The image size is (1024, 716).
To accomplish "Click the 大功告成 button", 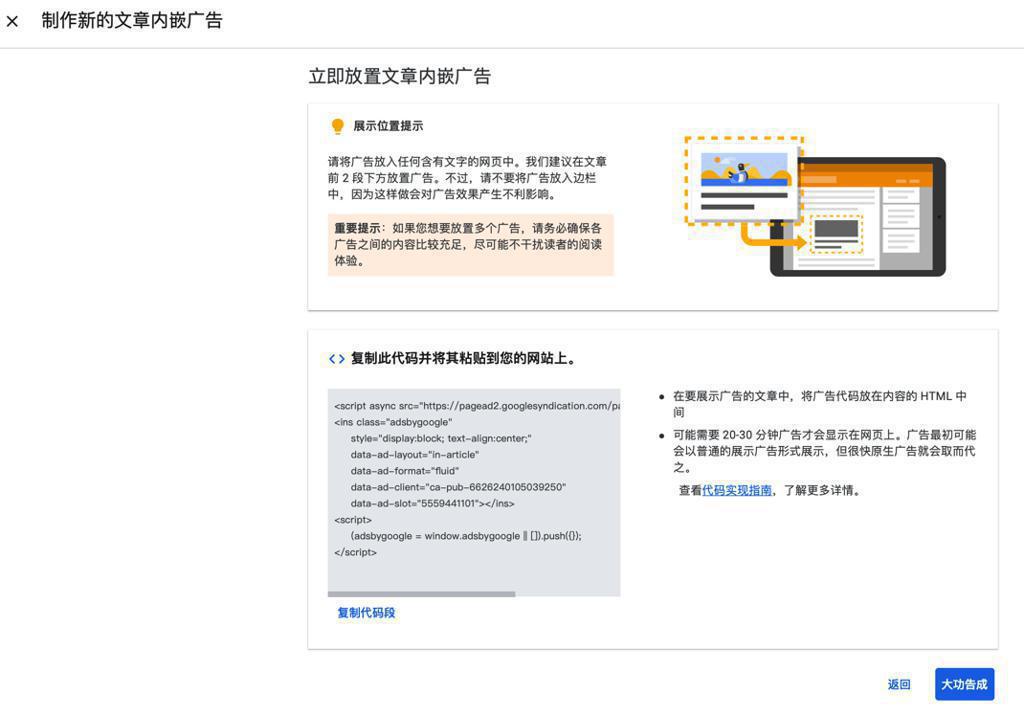I will pyautogui.click(x=964, y=684).
